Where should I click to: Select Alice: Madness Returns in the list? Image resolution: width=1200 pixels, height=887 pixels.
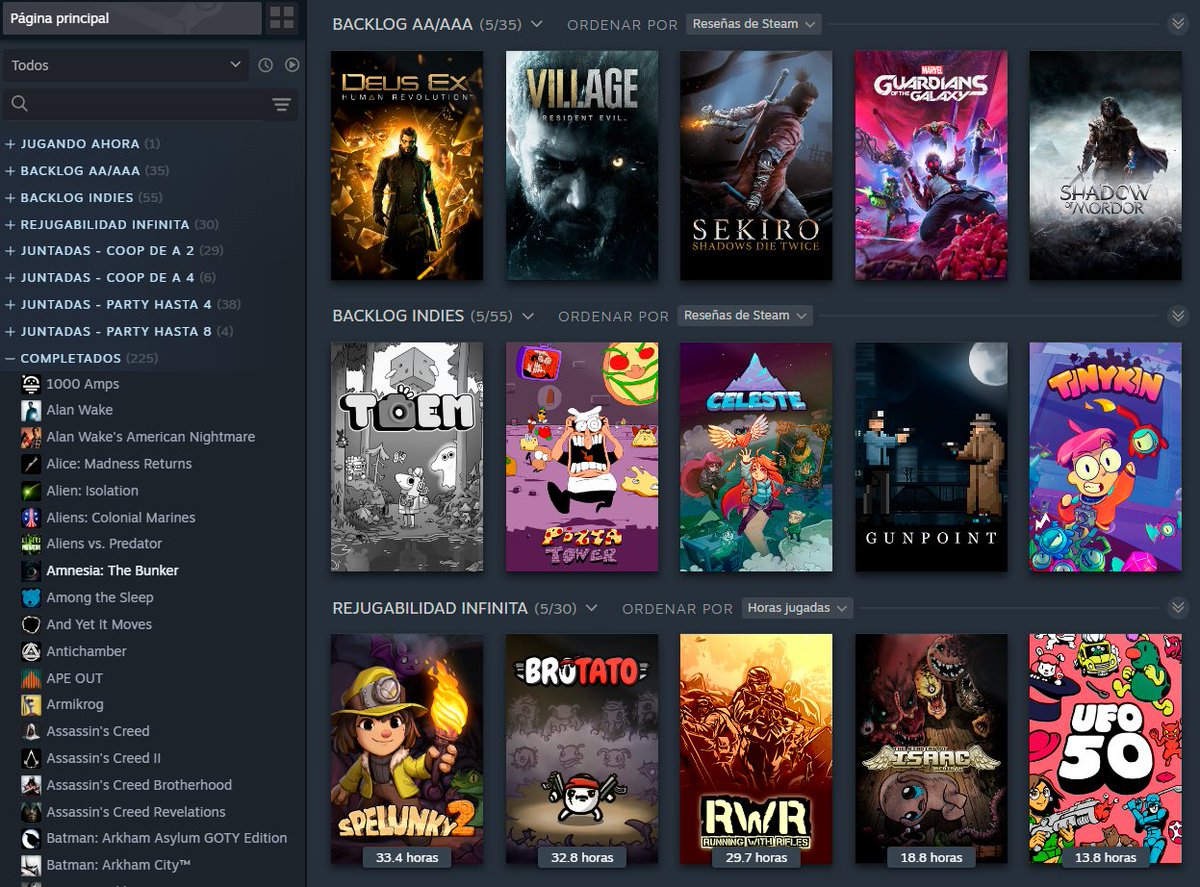click(119, 464)
